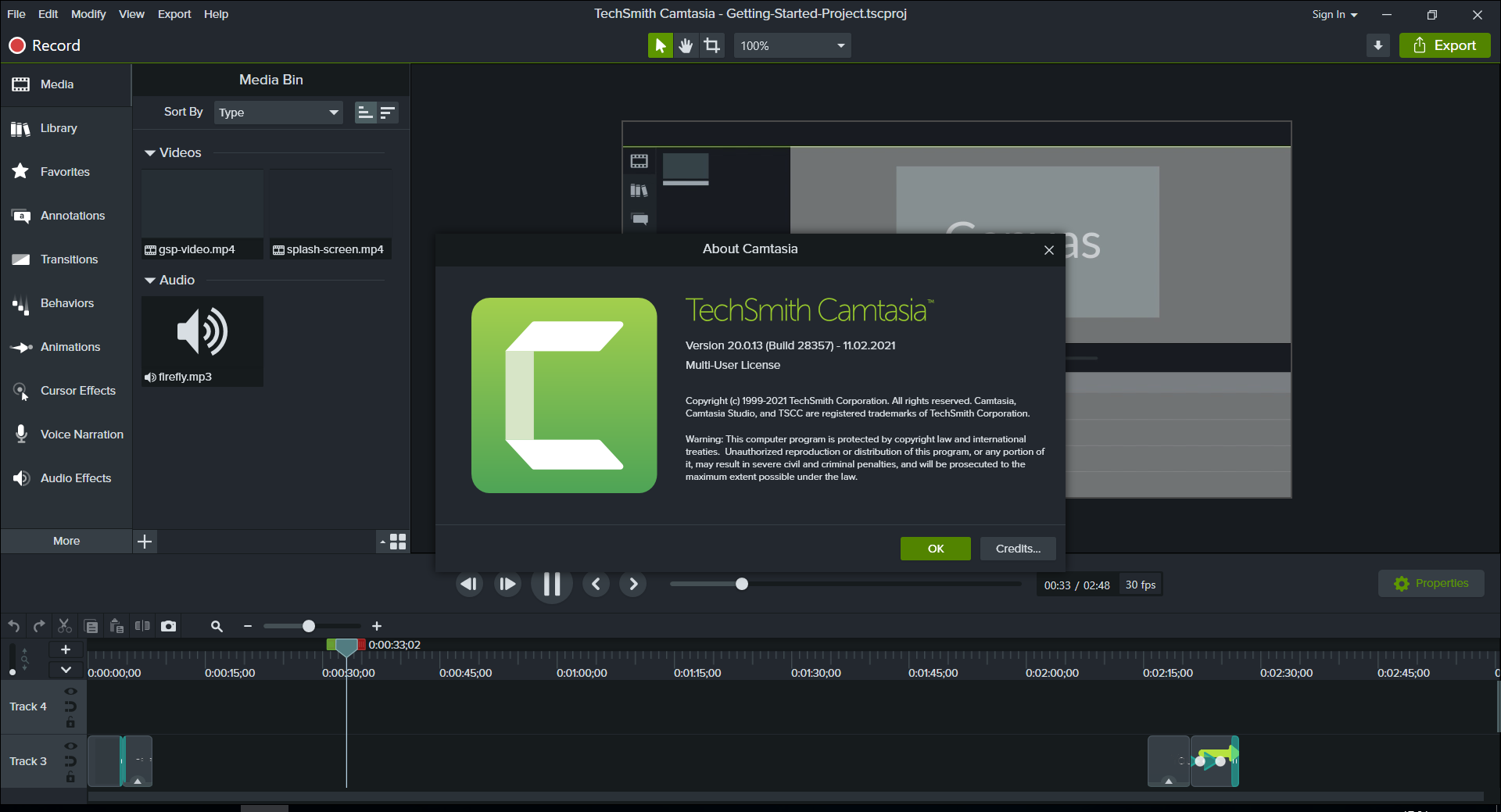Screen dimensions: 1501x812
Task: Open the Export menu
Action: pos(174,14)
